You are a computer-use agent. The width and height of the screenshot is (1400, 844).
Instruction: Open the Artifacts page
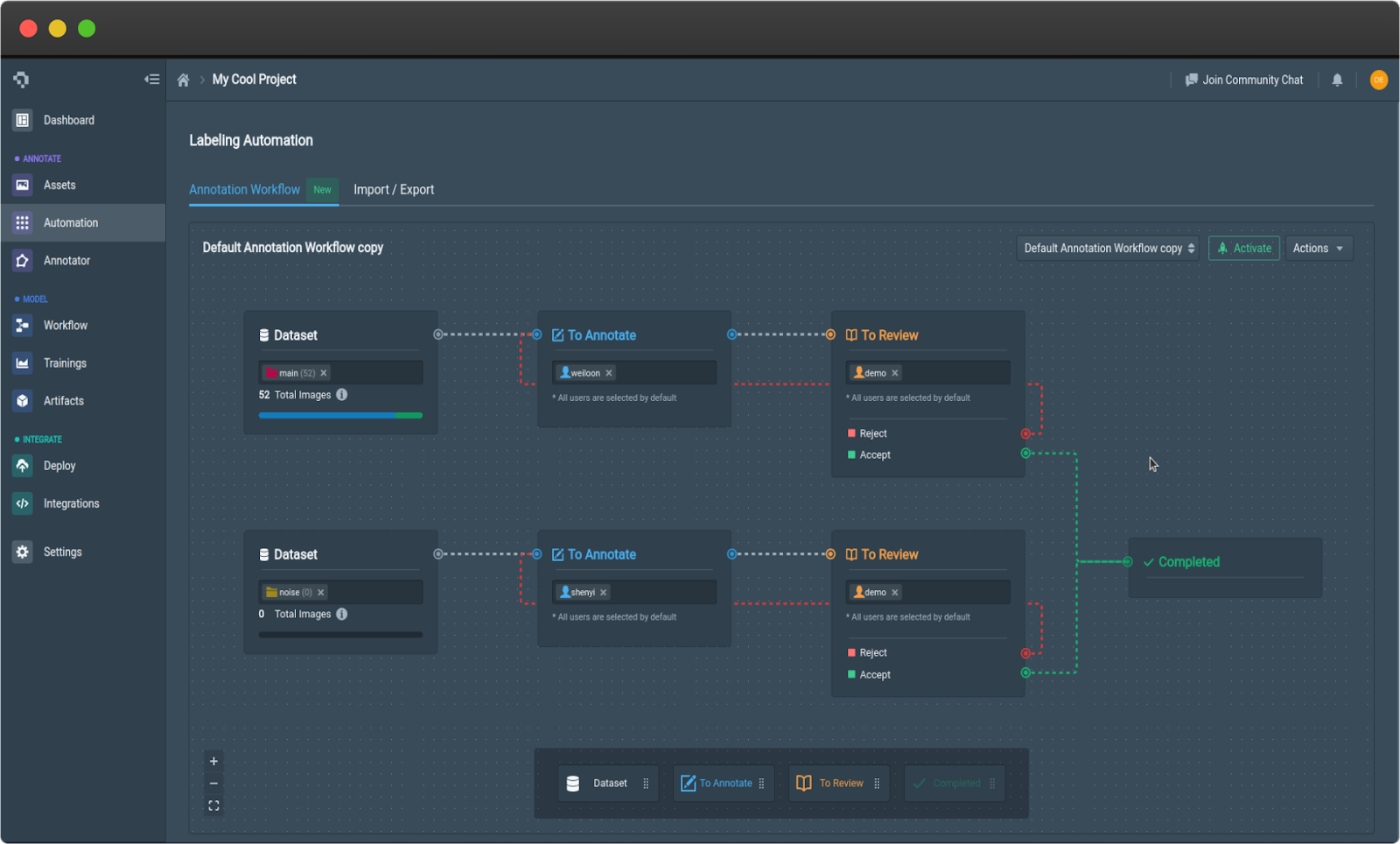pos(63,400)
